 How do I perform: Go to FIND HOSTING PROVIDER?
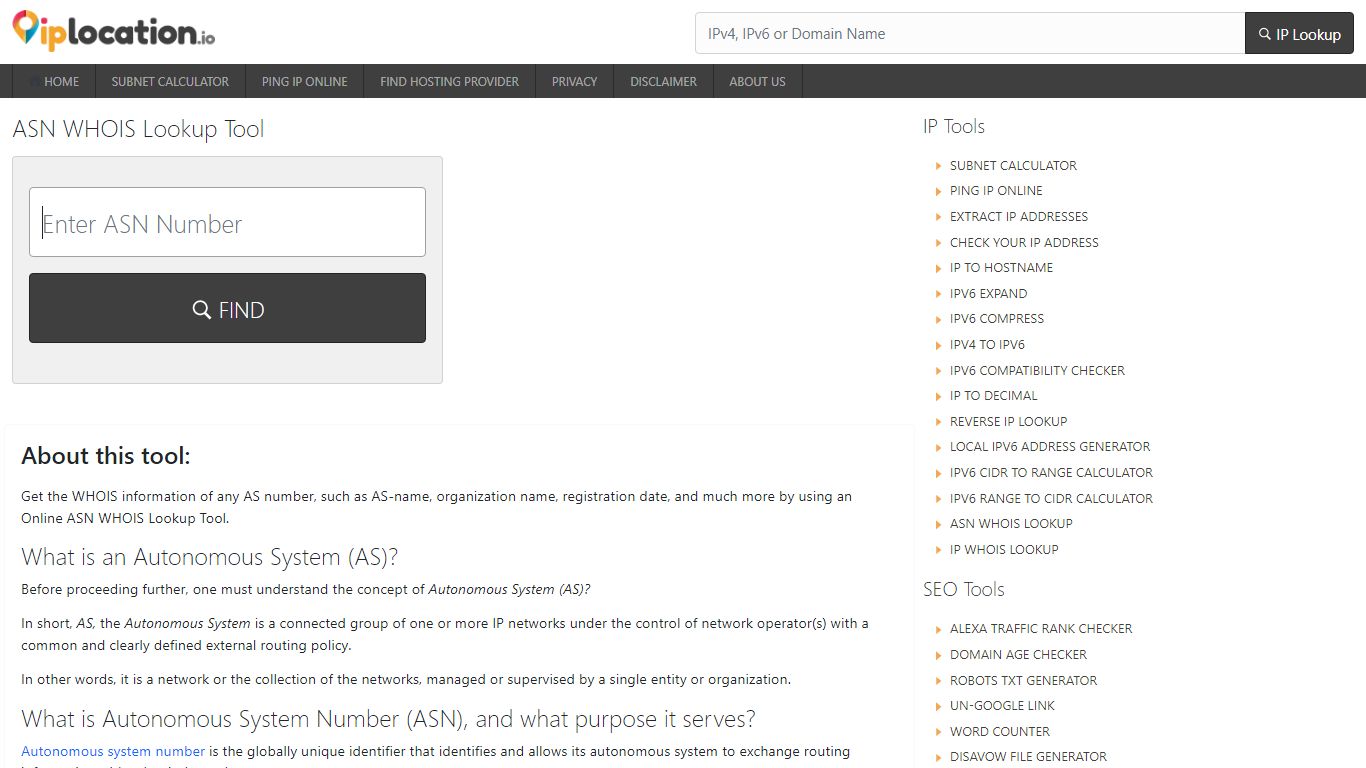tap(449, 82)
